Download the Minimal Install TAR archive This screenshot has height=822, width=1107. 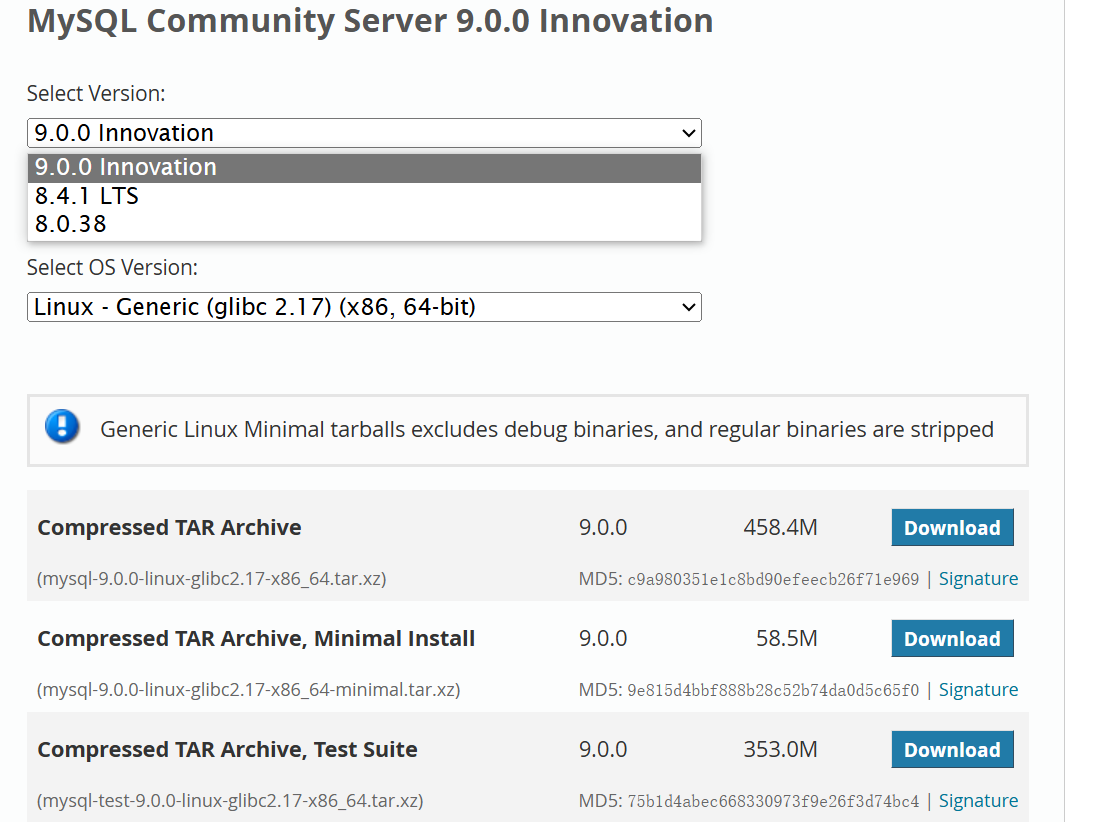coord(952,639)
